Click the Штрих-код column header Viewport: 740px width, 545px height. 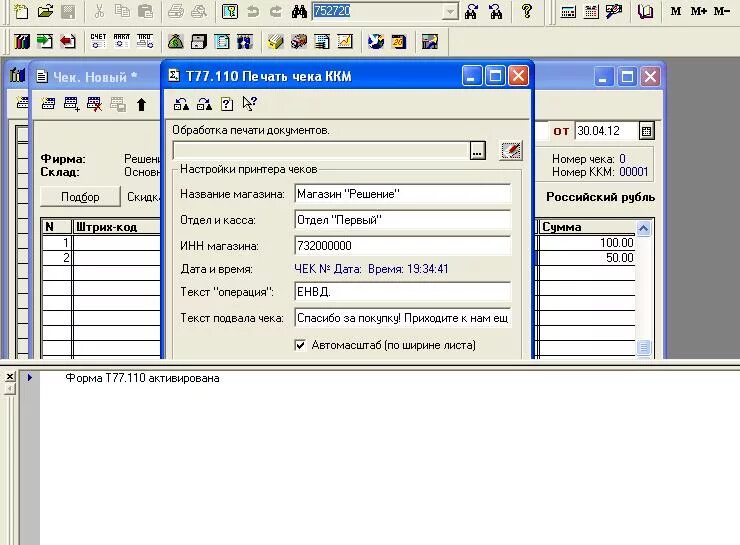click(117, 227)
